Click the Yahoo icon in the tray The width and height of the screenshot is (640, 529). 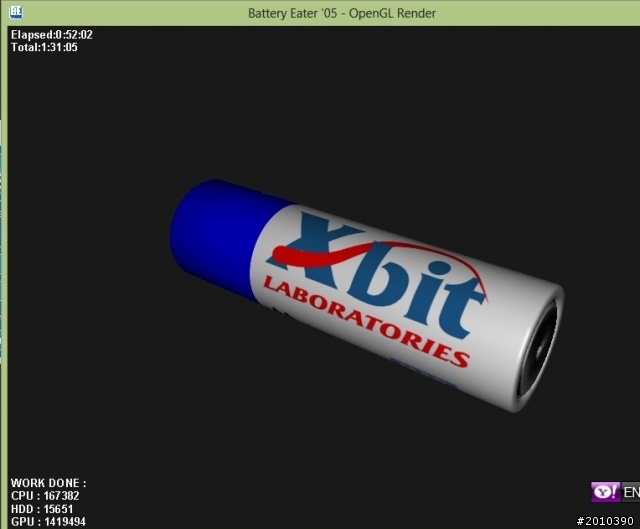605,492
